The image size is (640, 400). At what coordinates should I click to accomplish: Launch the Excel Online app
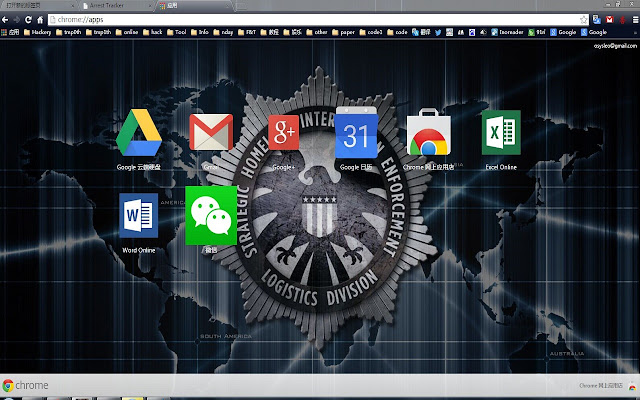(501, 133)
